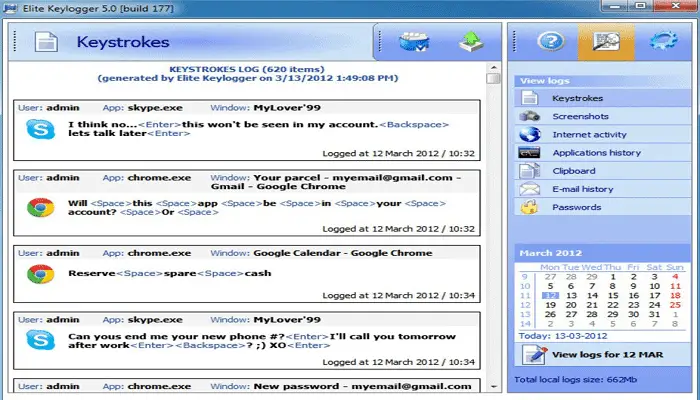Select March 13 in the calendar
The image size is (700, 400).
click(571, 296)
